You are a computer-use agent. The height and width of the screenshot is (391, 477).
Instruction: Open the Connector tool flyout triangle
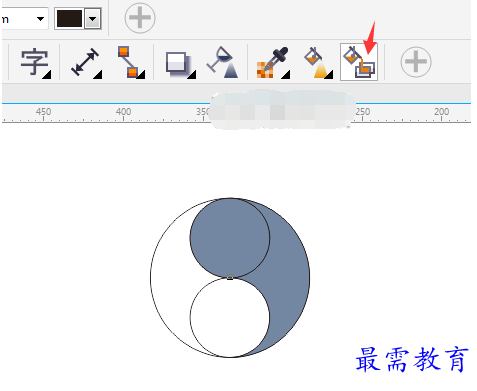click(141, 75)
